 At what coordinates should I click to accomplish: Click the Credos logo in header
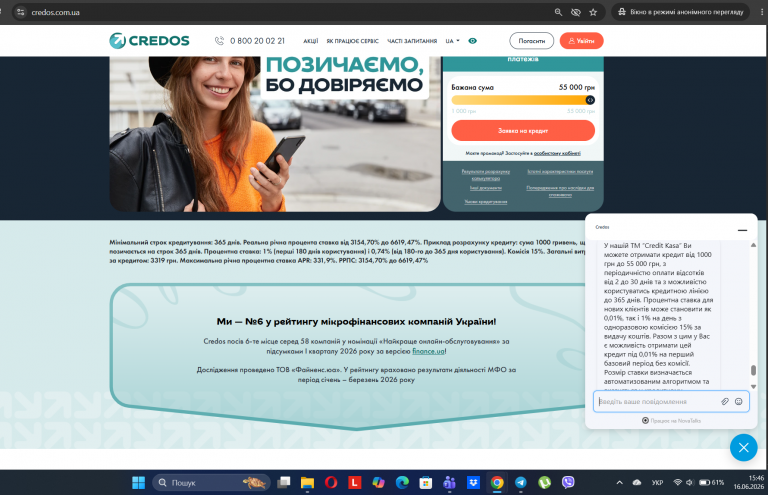coord(149,41)
